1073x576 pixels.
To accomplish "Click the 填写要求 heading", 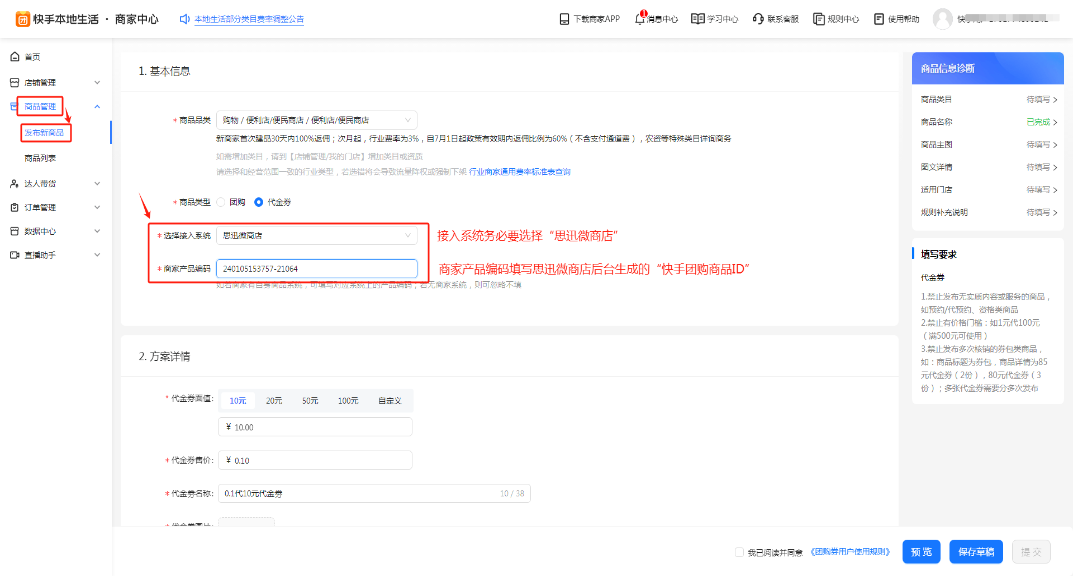I will click(939, 254).
